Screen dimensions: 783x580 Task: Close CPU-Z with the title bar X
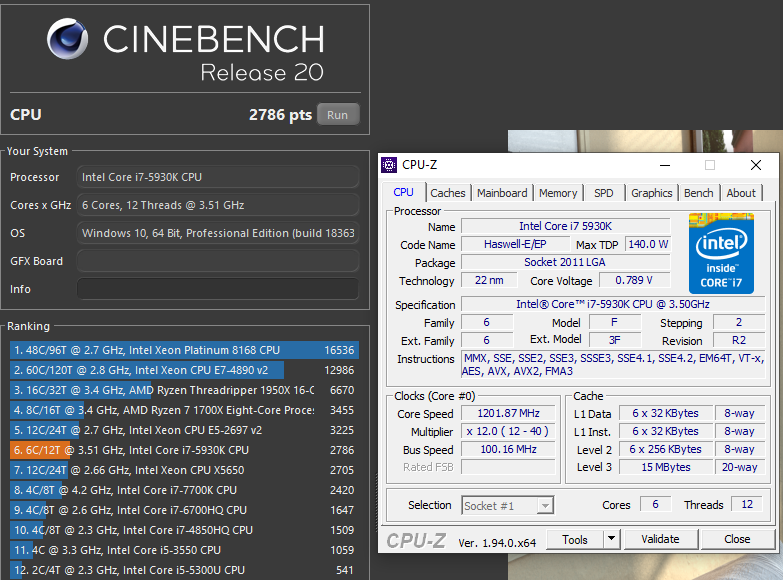pyautogui.click(x=758, y=165)
